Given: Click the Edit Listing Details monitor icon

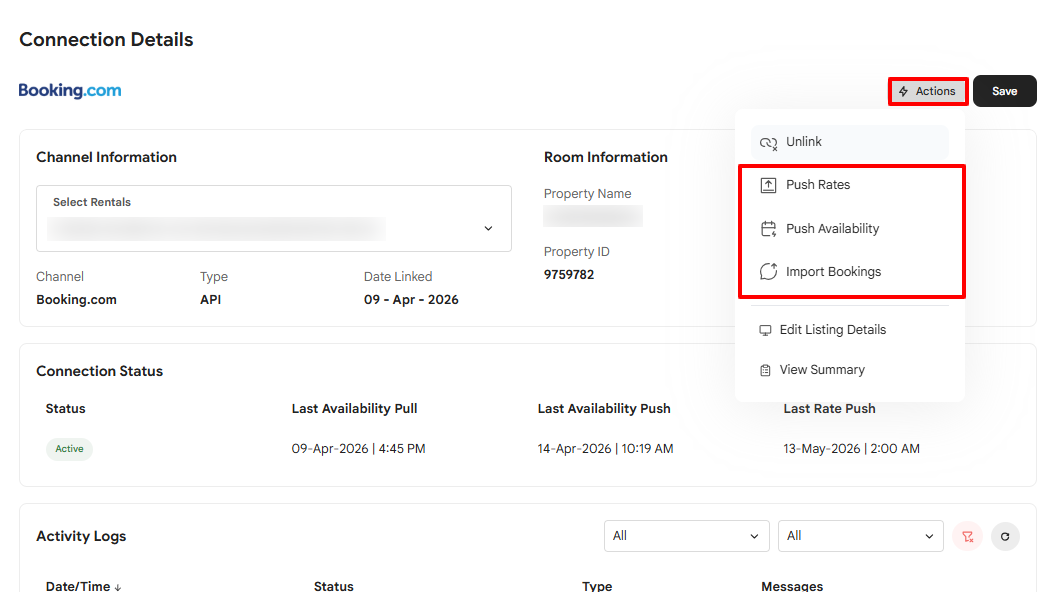Looking at the screenshot, I should pos(765,330).
